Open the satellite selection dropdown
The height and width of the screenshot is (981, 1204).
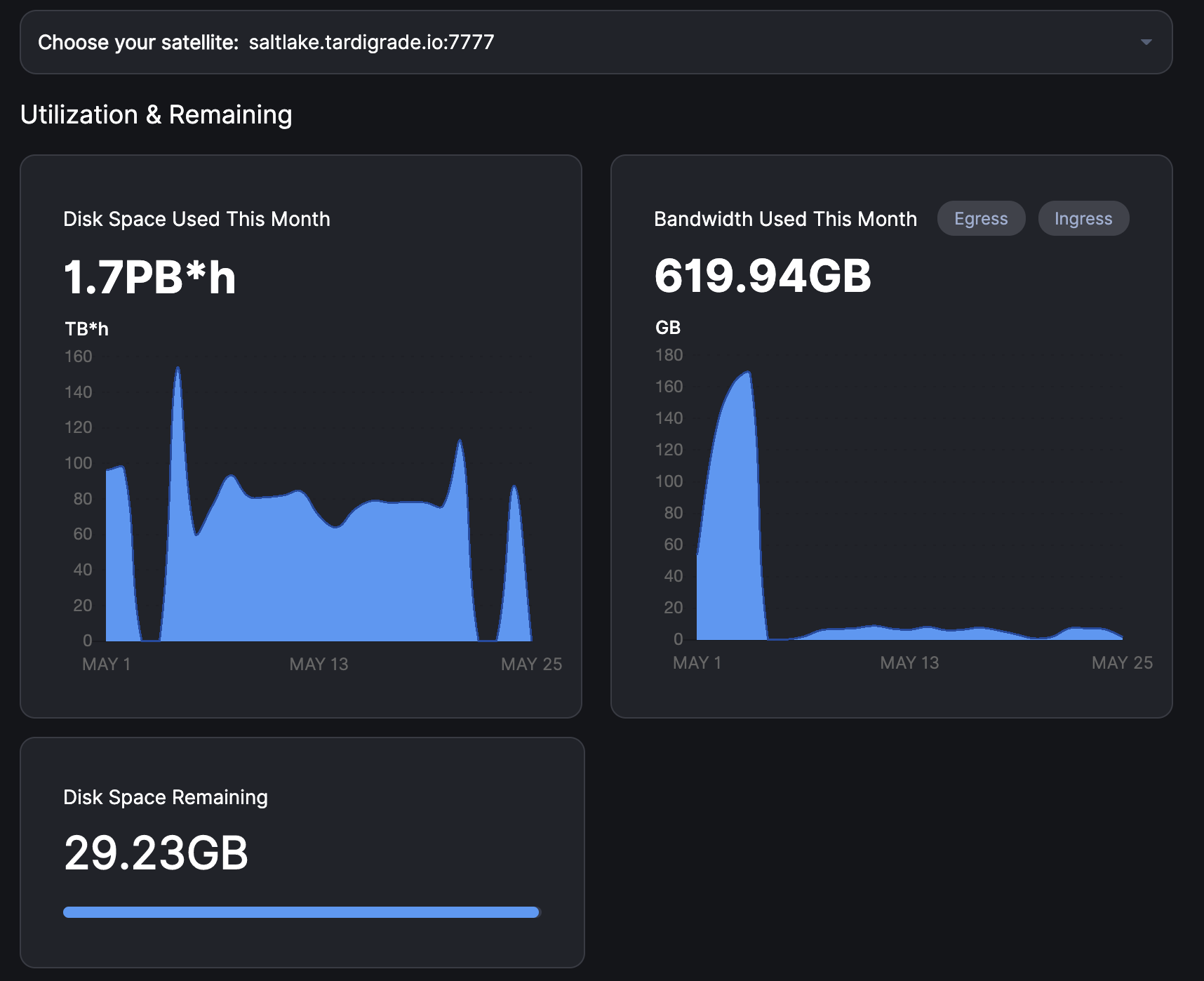[595, 42]
